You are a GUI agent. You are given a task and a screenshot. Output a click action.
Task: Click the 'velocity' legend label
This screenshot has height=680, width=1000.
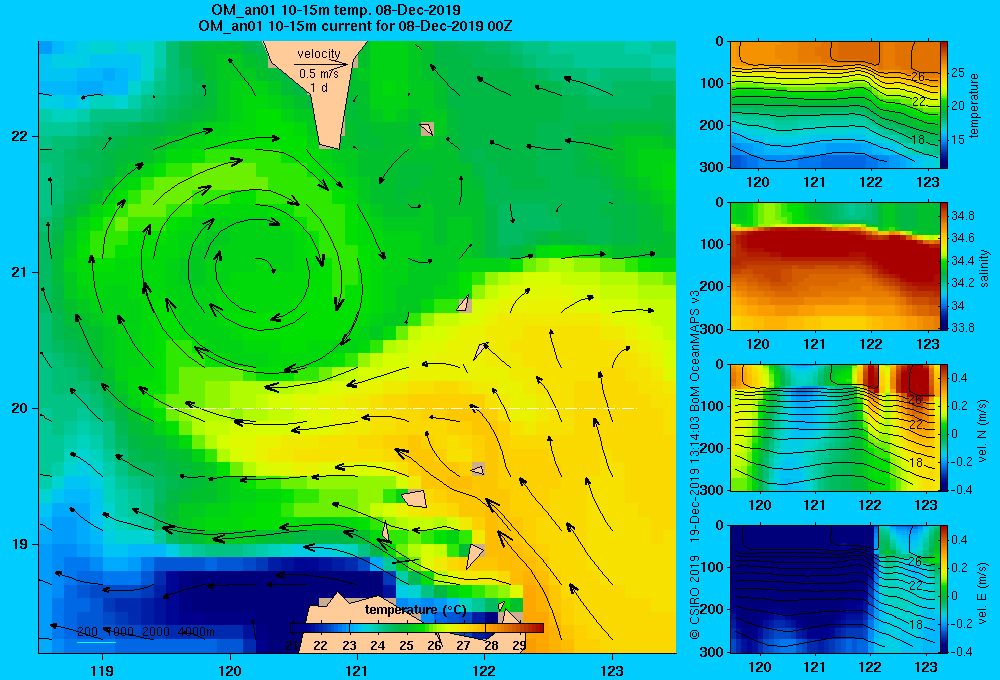pyautogui.click(x=319, y=54)
